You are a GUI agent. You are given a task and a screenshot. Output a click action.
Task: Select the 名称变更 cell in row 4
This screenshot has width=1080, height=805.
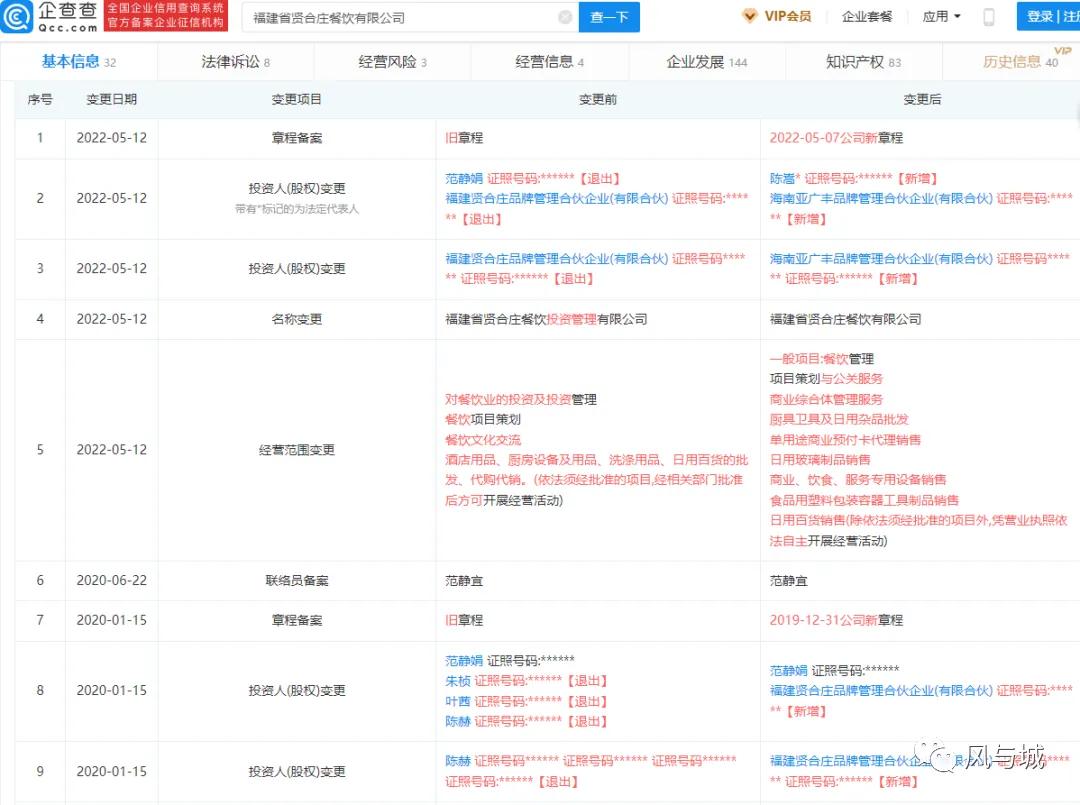[x=297, y=319]
